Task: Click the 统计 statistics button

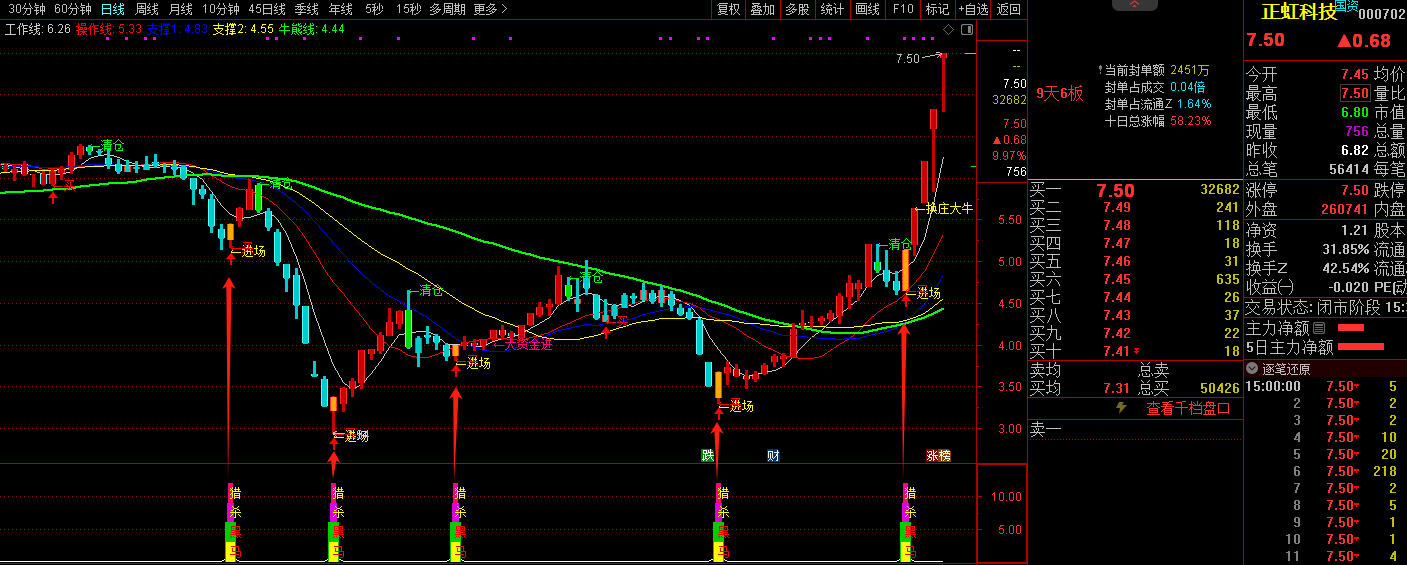Action: point(831,9)
